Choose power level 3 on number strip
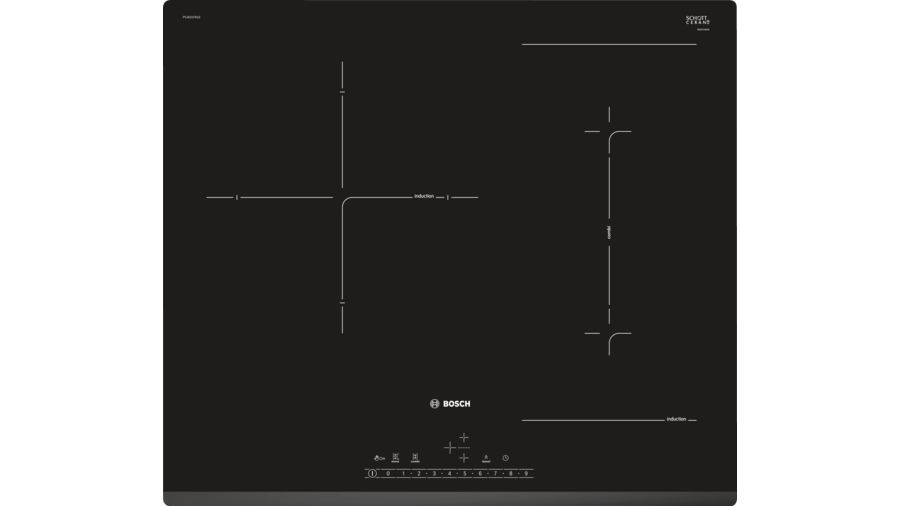The height and width of the screenshot is (506, 900). (x=434, y=473)
